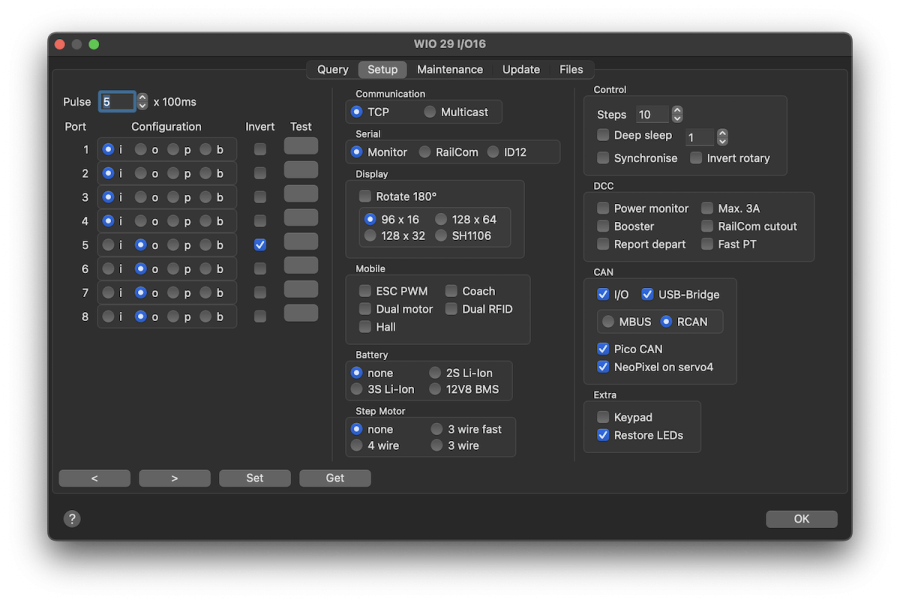900x603 pixels.
Task: Toggle the Invert checkbox for port 5
Action: 260,245
